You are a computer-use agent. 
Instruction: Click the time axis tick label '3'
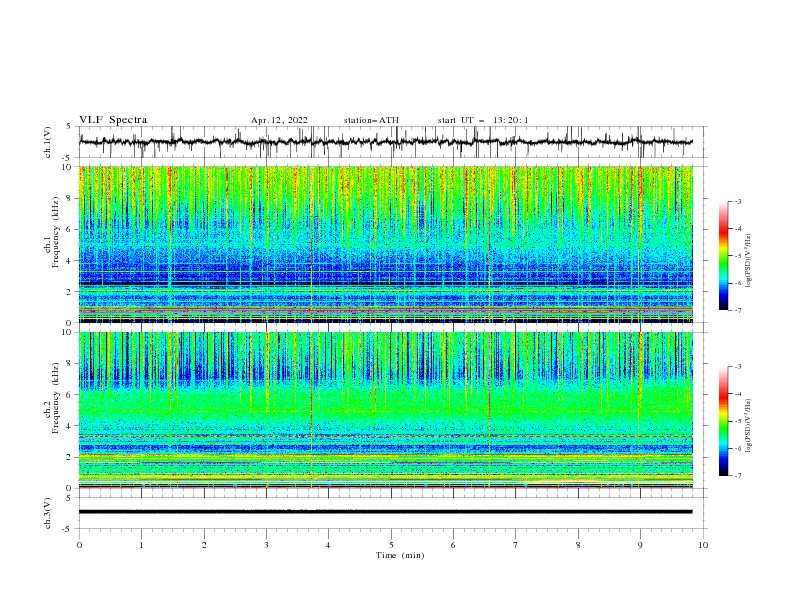(266, 545)
